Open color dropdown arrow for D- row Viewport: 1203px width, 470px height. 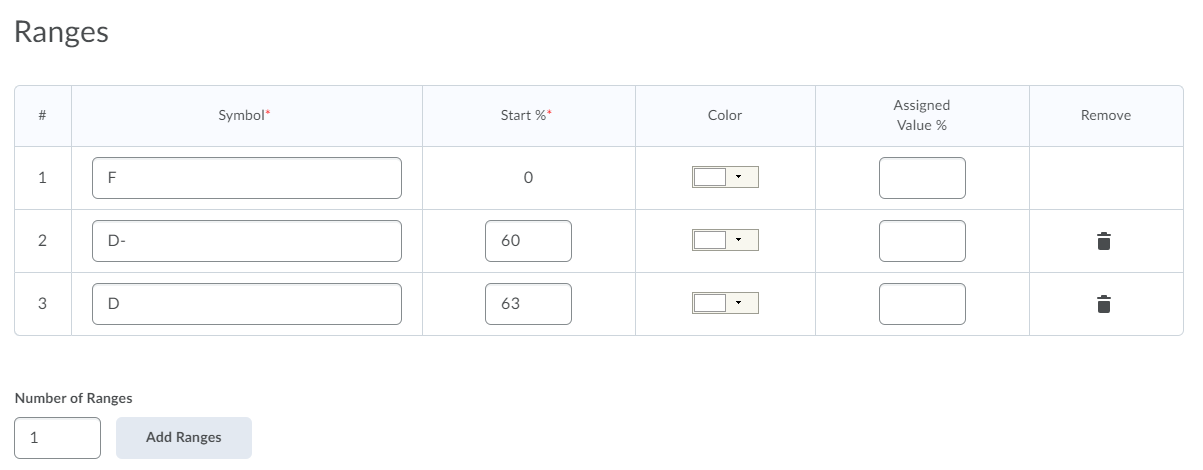click(x=739, y=240)
